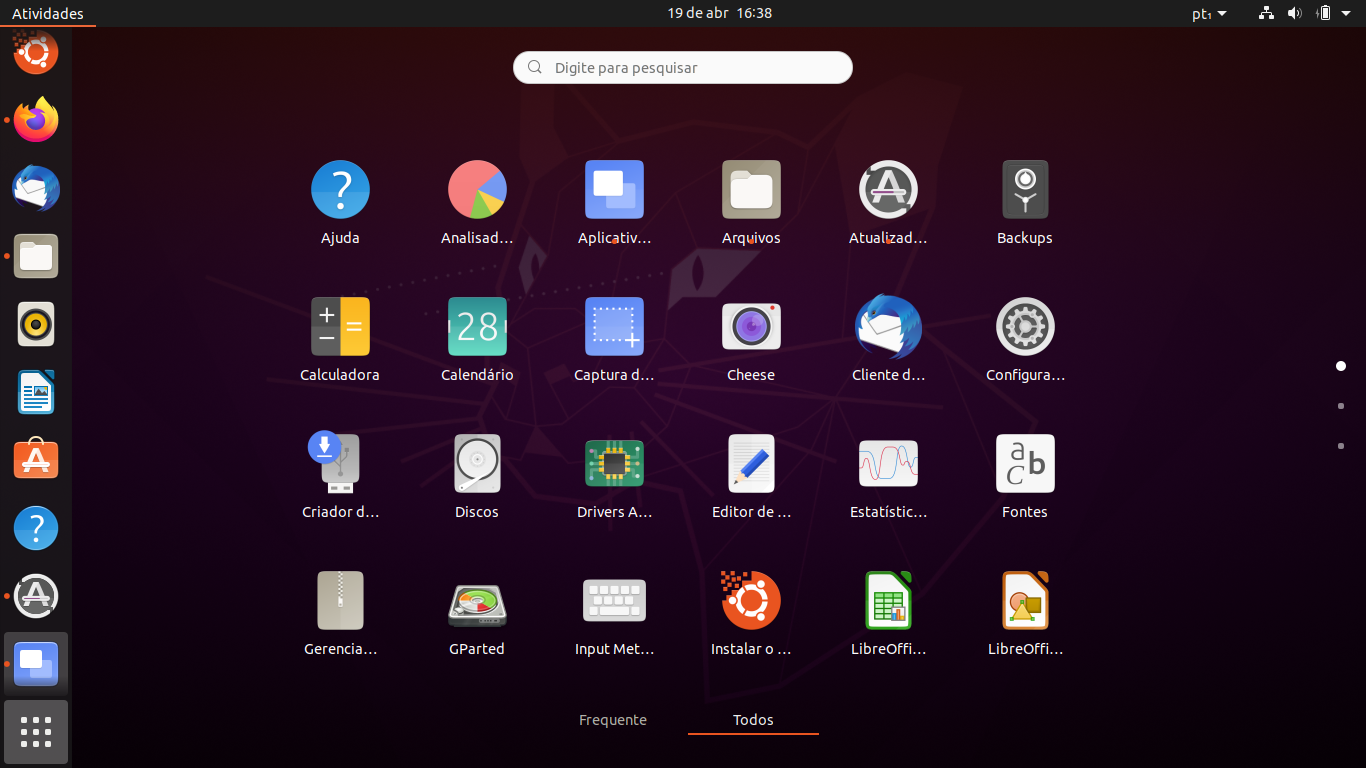Open the Files icon in the dock
1366x768 pixels.
pyautogui.click(x=36, y=256)
